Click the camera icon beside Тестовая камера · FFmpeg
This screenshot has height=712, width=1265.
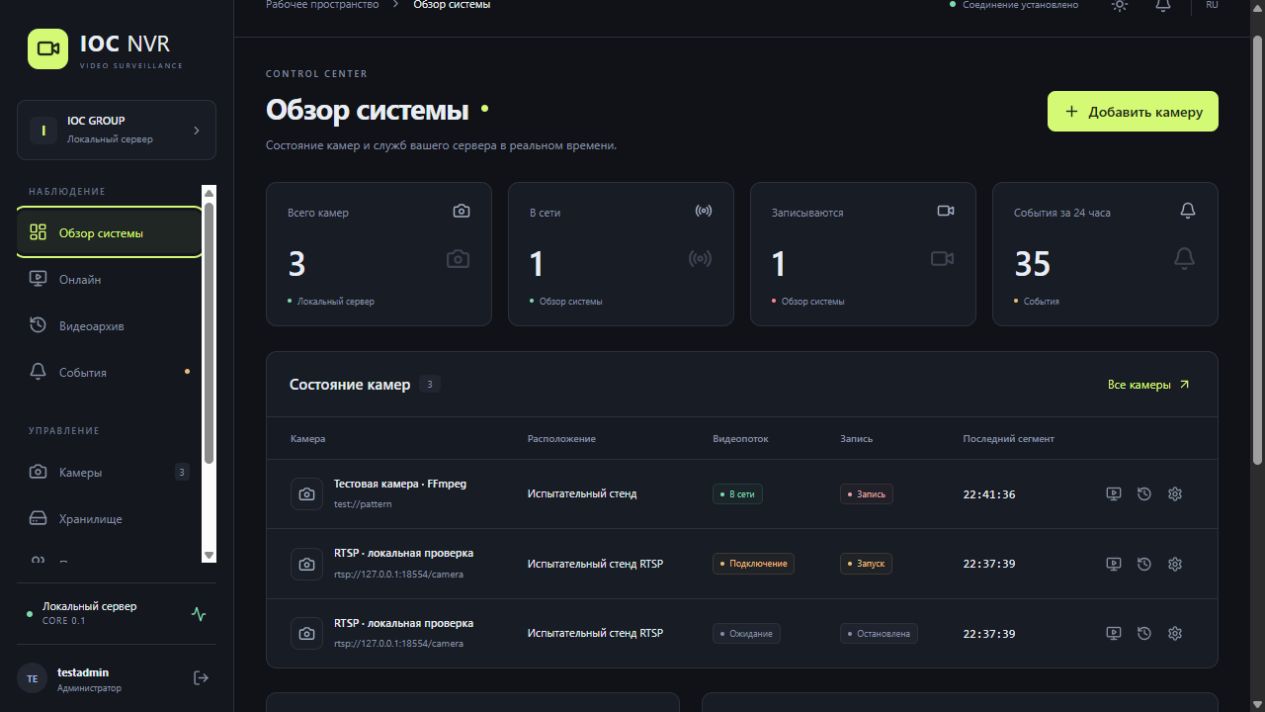click(x=306, y=494)
